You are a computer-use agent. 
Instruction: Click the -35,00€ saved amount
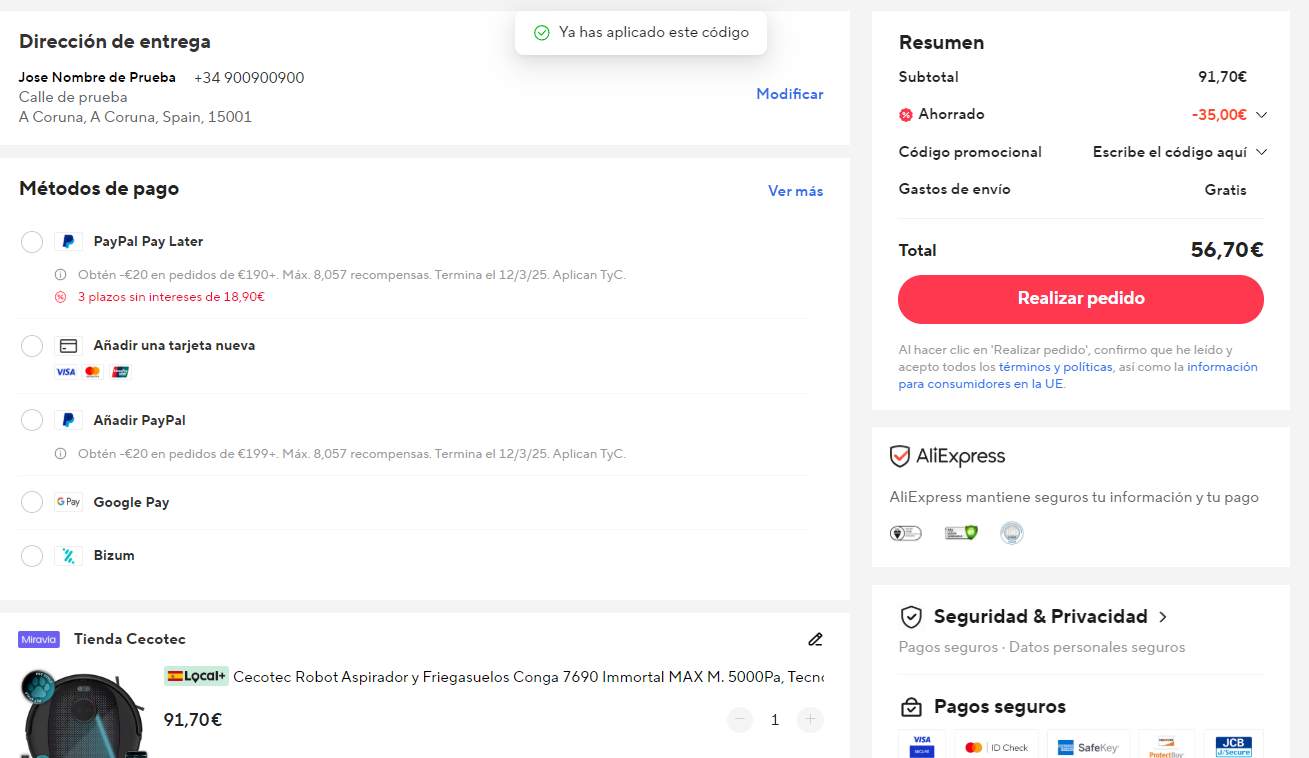click(1219, 115)
